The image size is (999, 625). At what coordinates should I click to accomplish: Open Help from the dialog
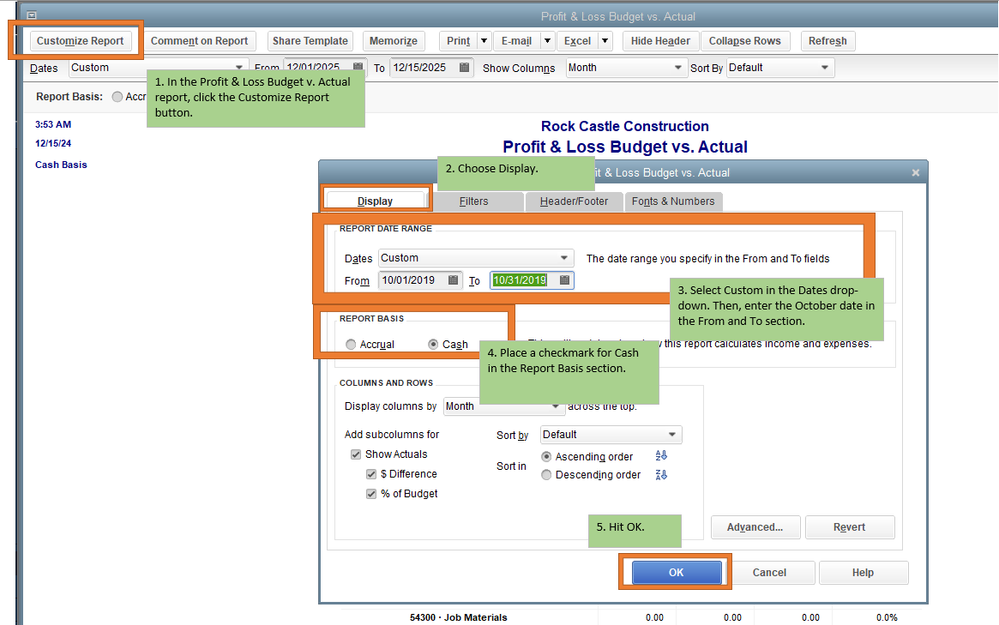(863, 572)
